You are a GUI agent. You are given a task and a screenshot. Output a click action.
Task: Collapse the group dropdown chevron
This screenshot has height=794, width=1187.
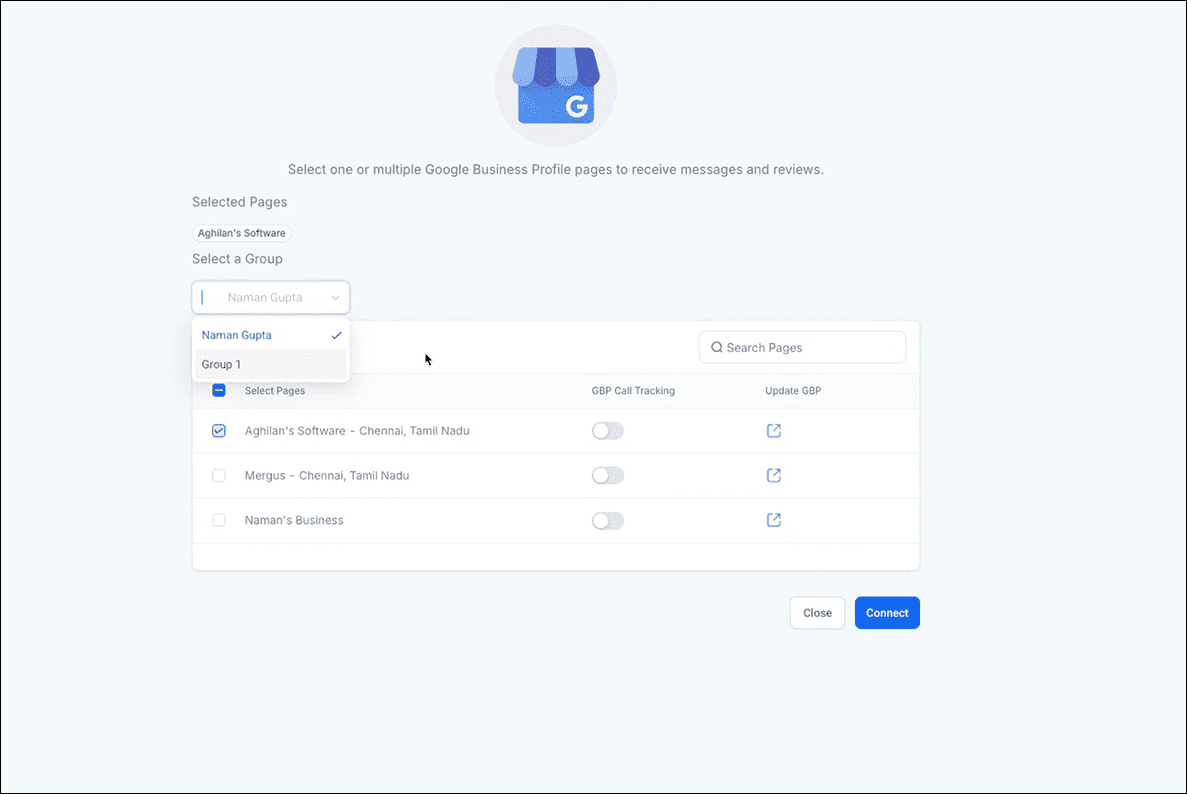[335, 297]
